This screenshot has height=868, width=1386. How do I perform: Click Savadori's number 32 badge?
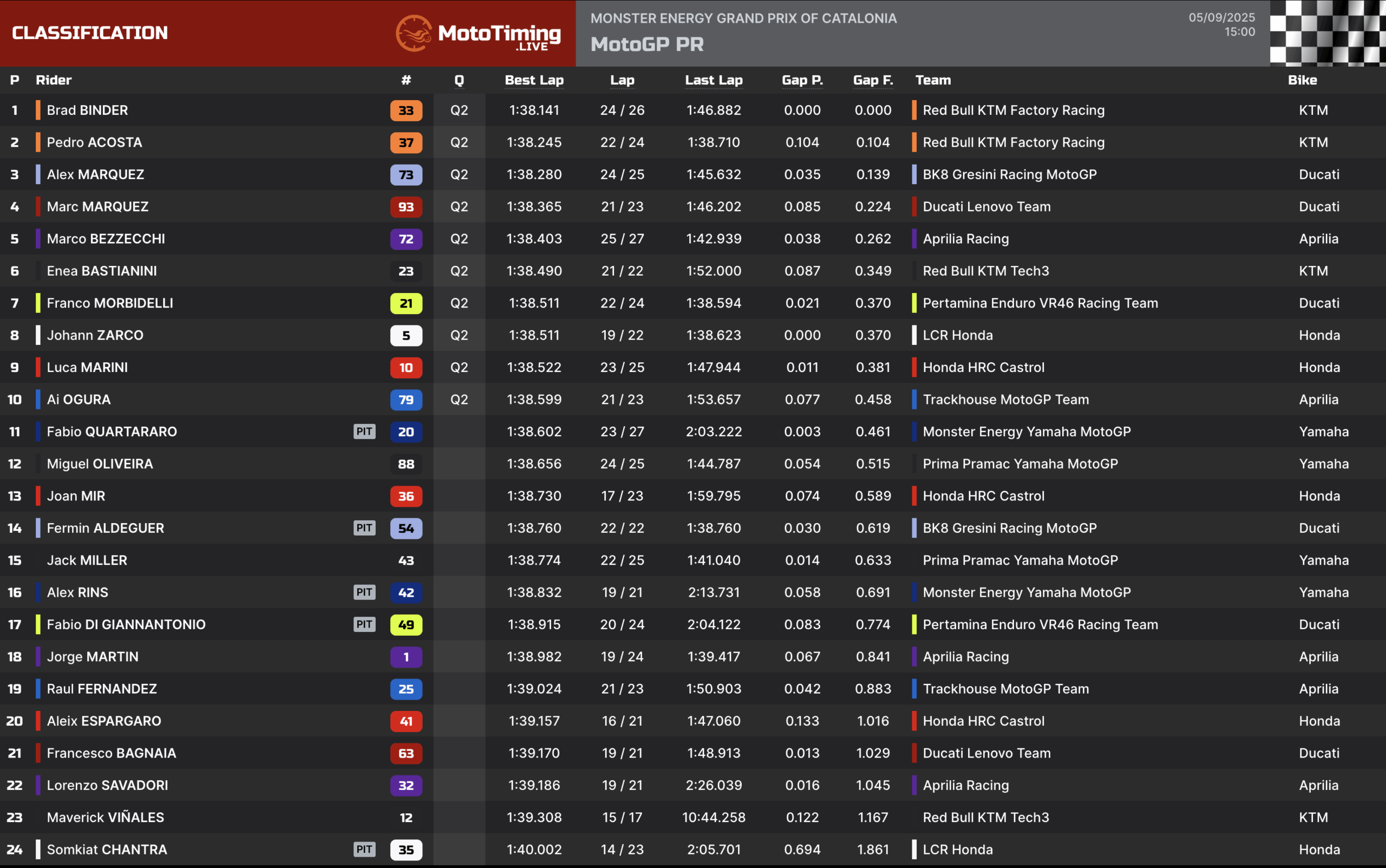click(406, 785)
